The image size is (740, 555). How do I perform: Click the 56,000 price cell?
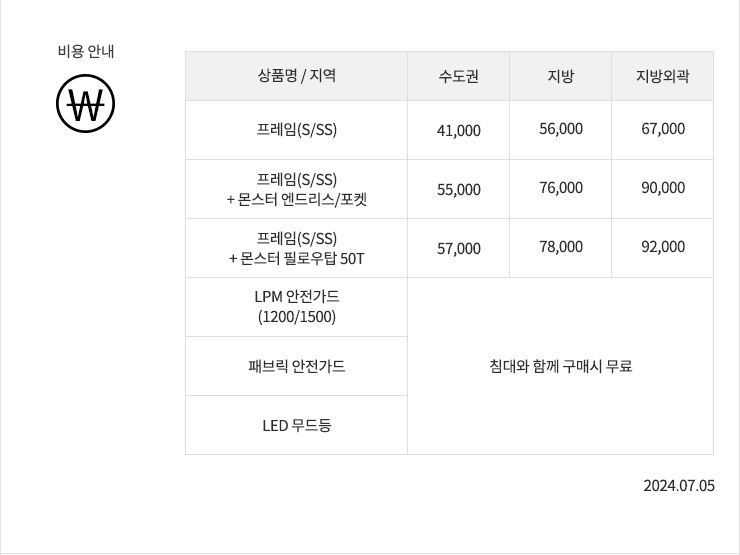(560, 130)
